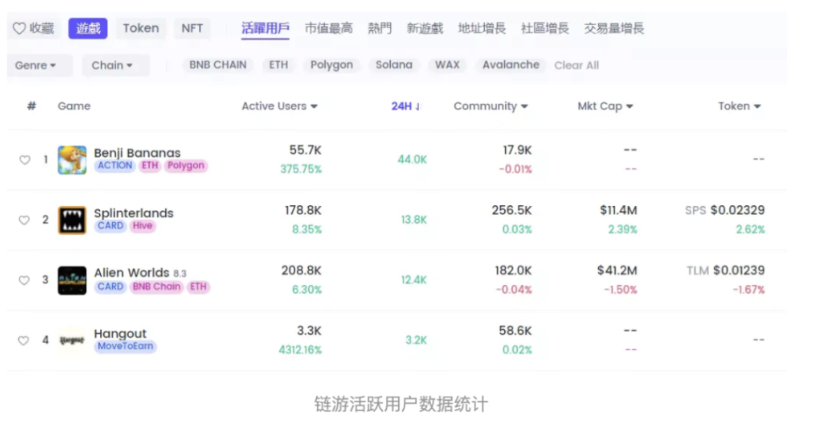Image resolution: width=823 pixels, height=421 pixels.
Task: Favorite Benji Bananas with the heart
Action: (x=25, y=160)
